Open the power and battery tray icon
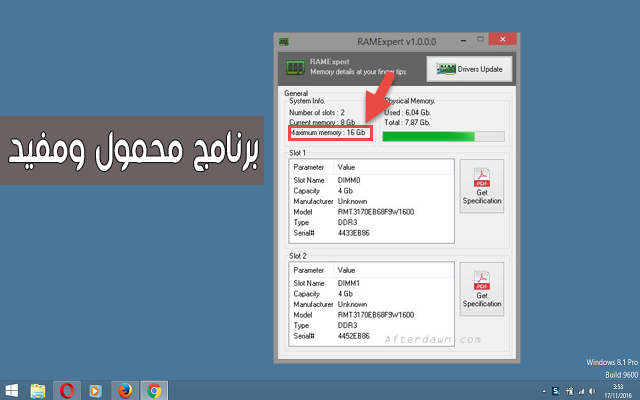The height and width of the screenshot is (400, 640). (570, 391)
